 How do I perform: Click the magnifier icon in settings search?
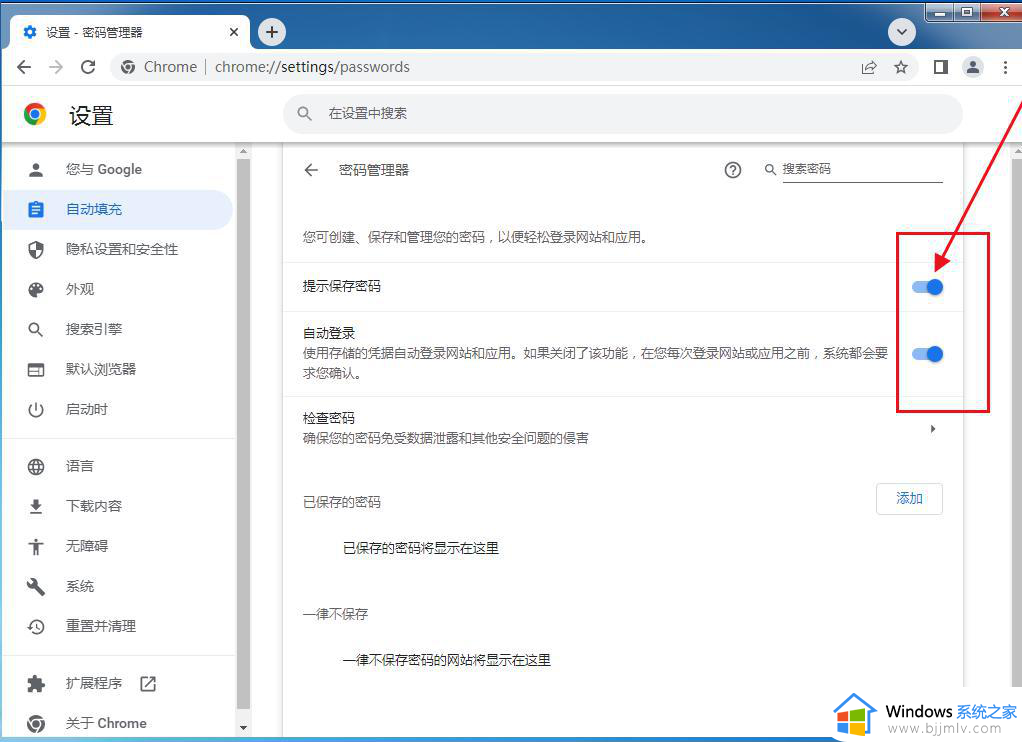point(304,113)
